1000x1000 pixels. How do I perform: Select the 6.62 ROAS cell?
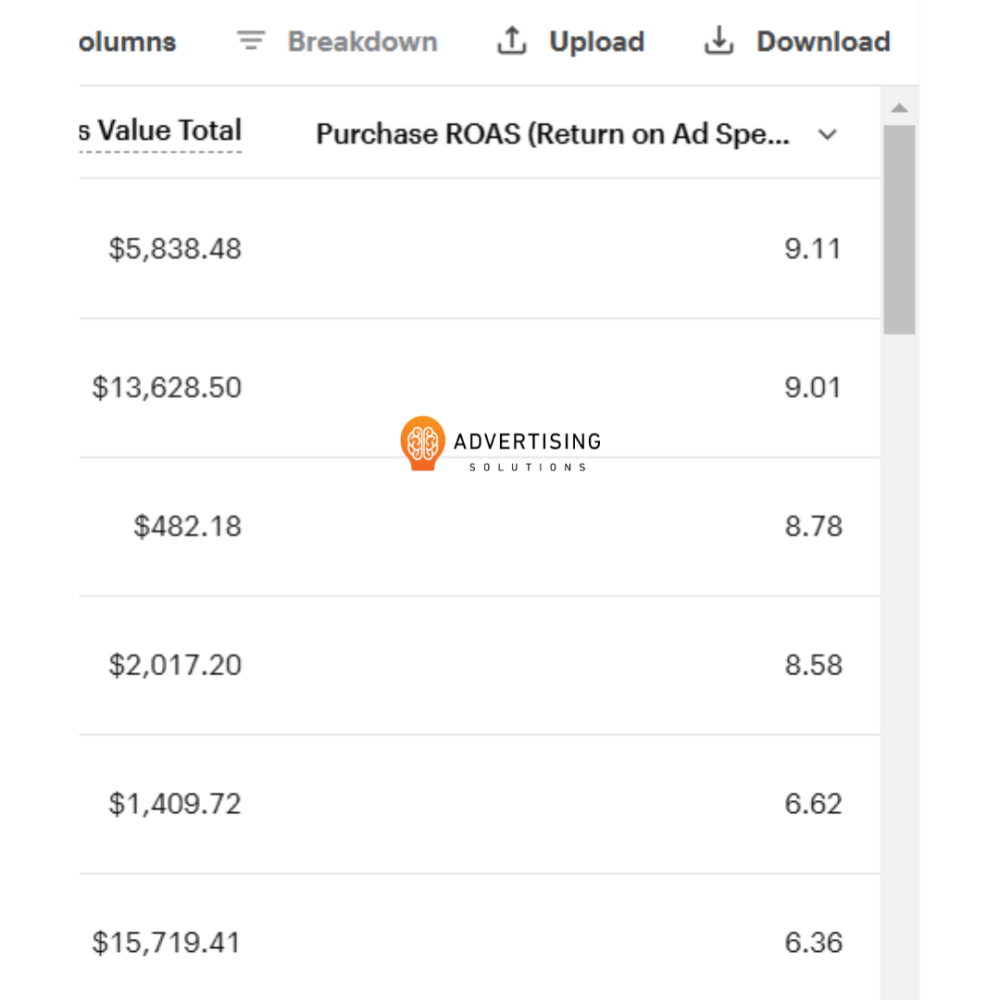[x=813, y=804]
